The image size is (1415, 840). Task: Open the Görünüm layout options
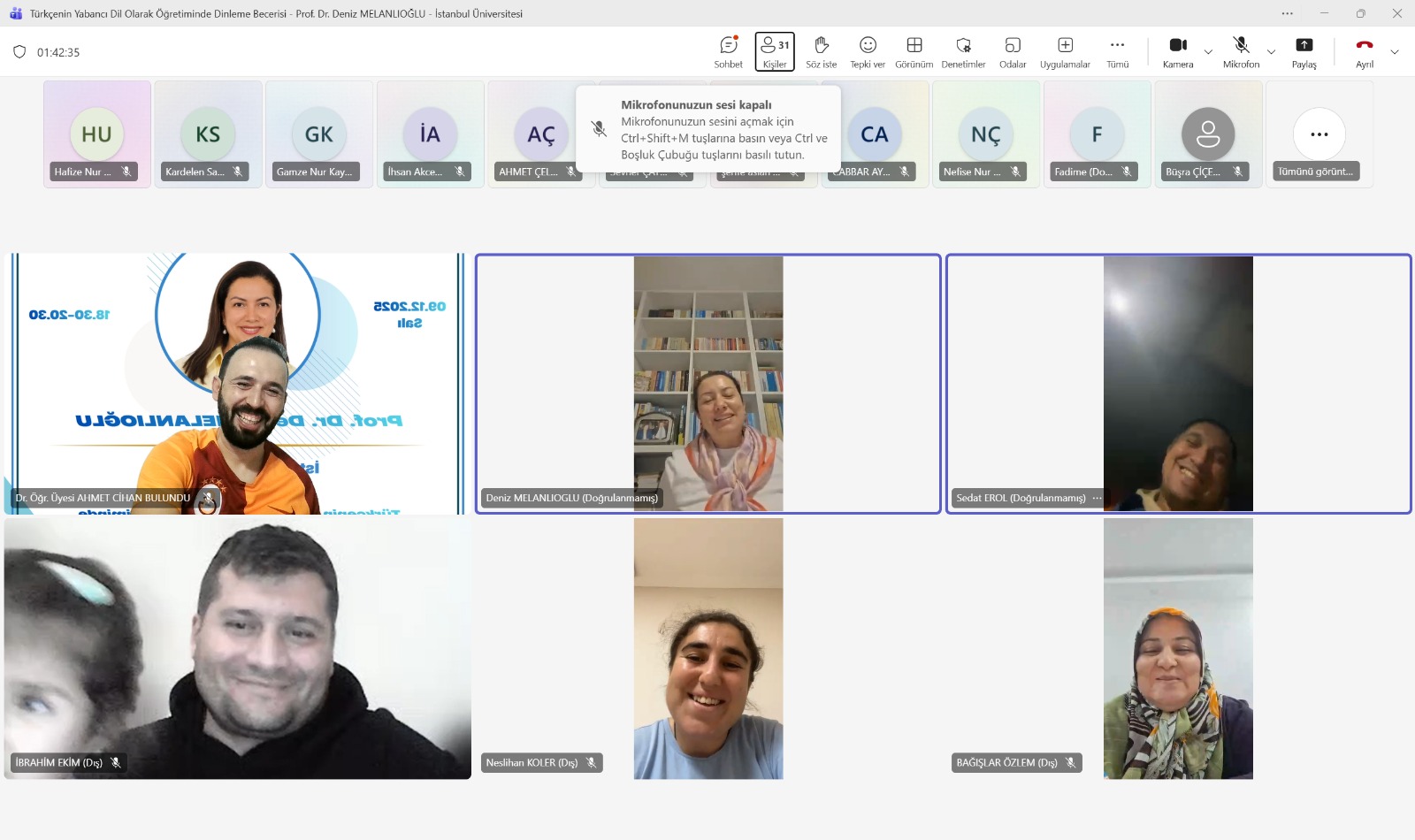coord(914,52)
